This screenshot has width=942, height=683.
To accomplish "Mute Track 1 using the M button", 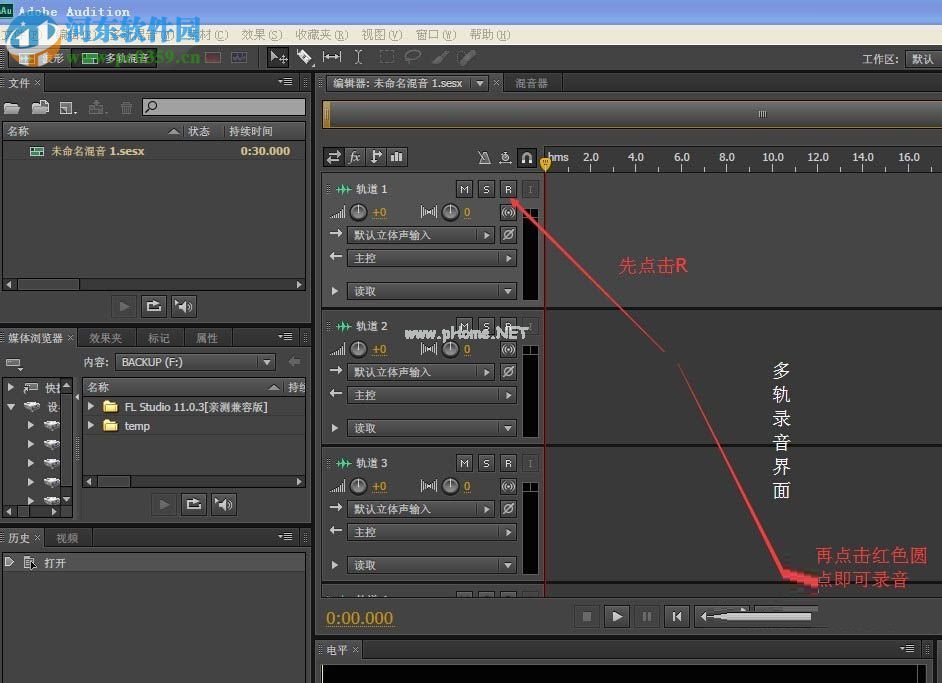I will [464, 189].
